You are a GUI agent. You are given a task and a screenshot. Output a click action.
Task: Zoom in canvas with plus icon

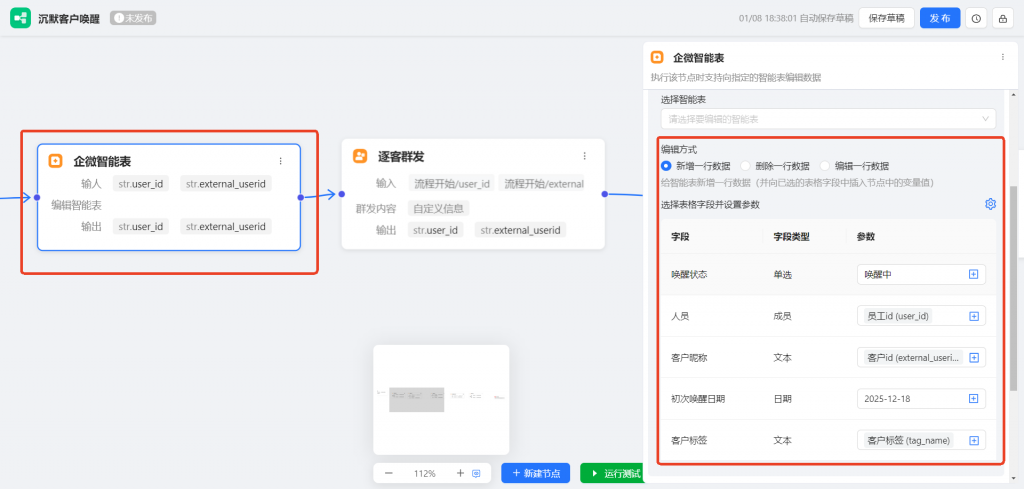(460, 473)
